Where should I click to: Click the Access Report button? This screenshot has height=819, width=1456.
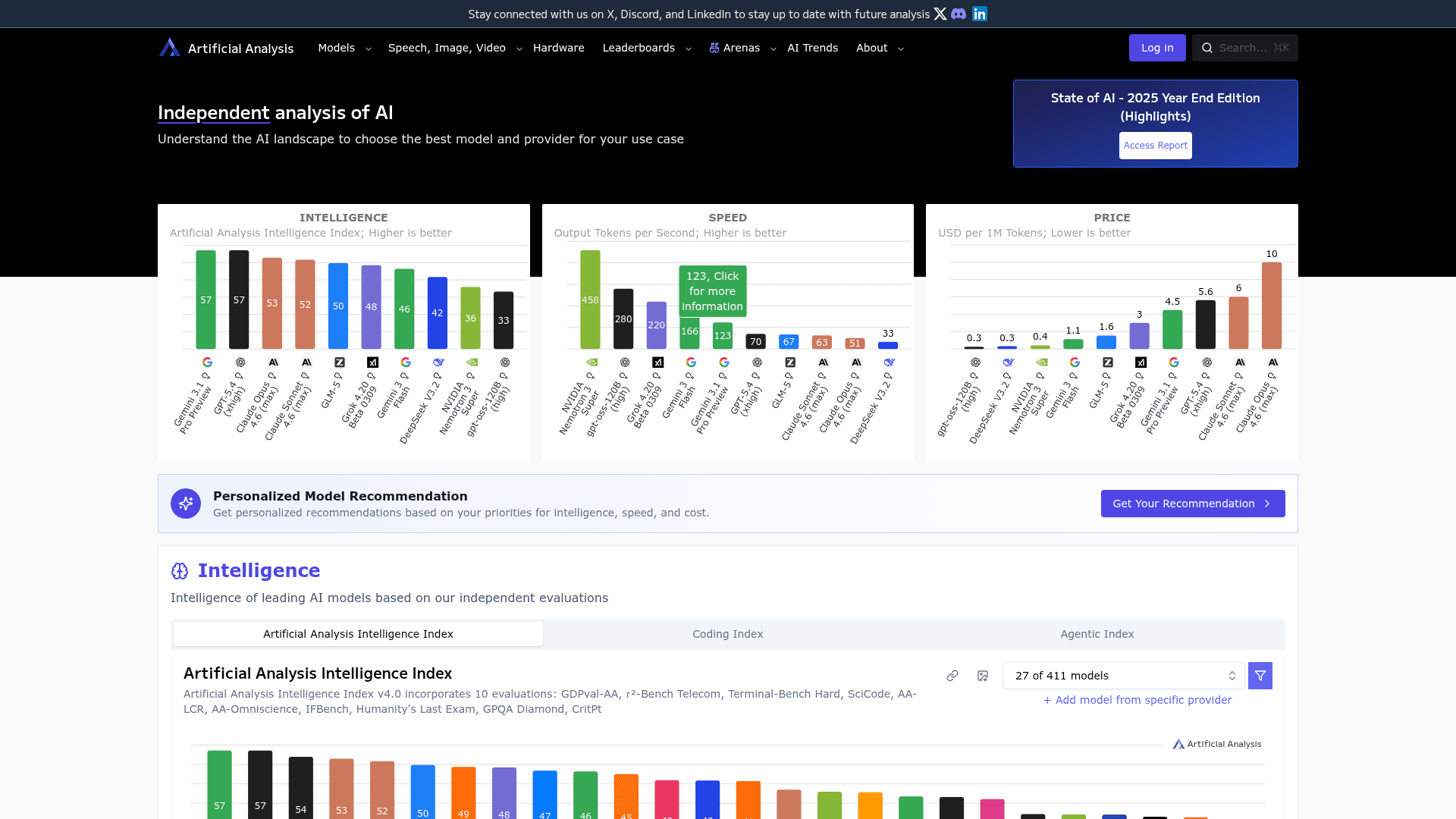pos(1155,145)
